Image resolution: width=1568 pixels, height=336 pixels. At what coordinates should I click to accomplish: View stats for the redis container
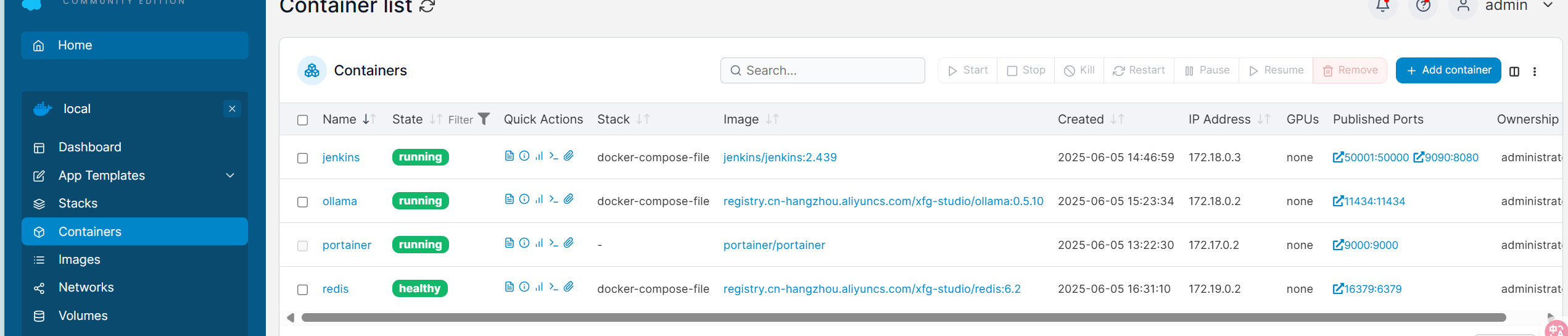[539, 287]
